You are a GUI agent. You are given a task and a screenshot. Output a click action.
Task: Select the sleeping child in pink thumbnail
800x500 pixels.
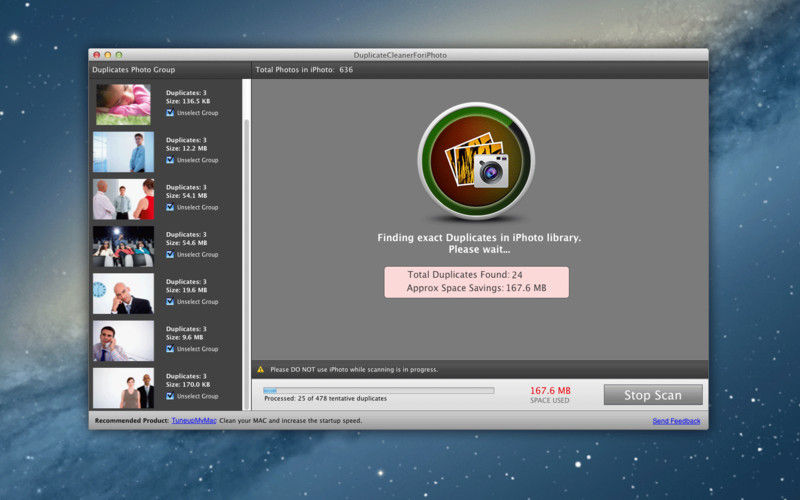click(123, 105)
